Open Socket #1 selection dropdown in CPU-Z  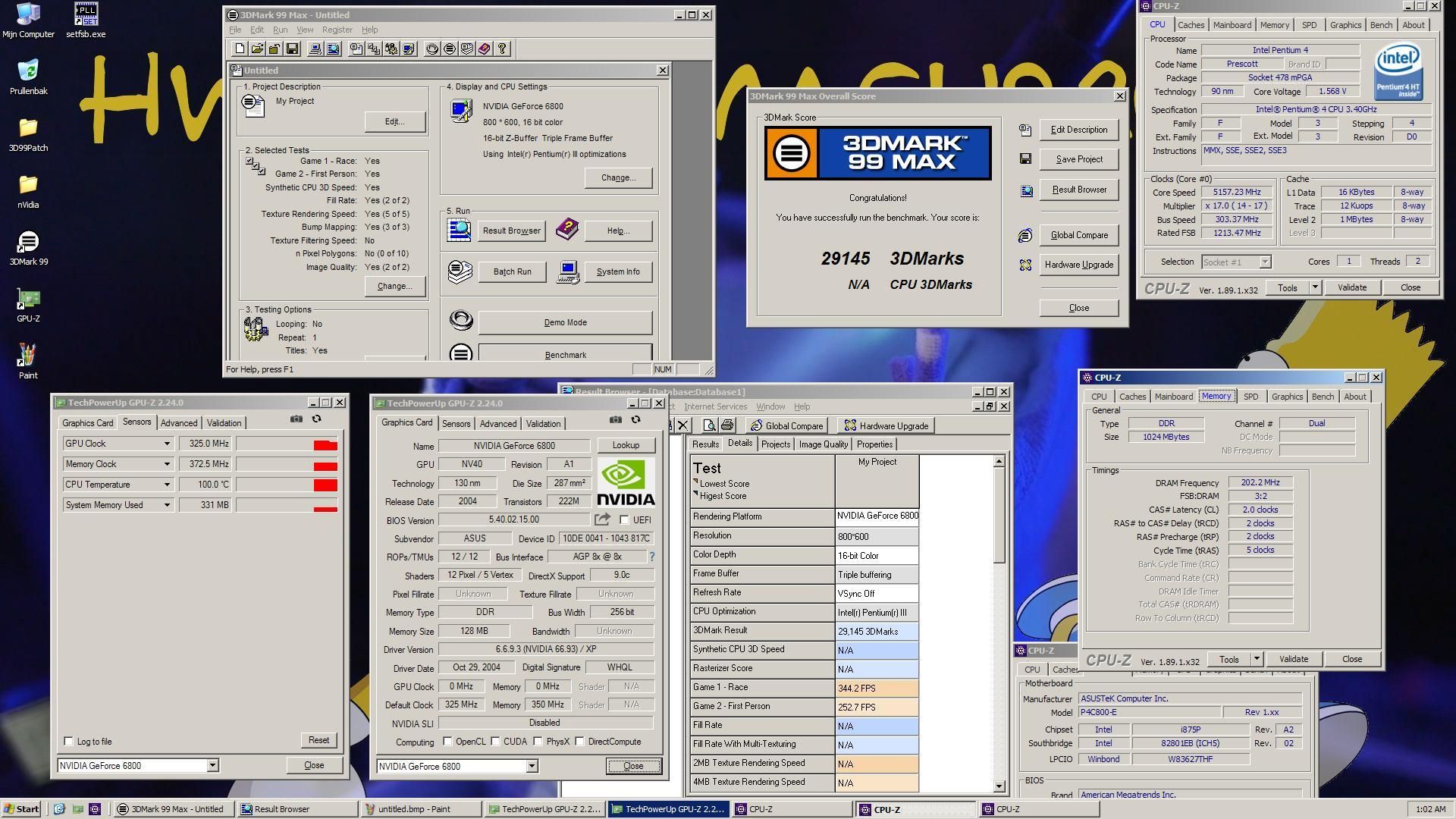[x=1265, y=262]
